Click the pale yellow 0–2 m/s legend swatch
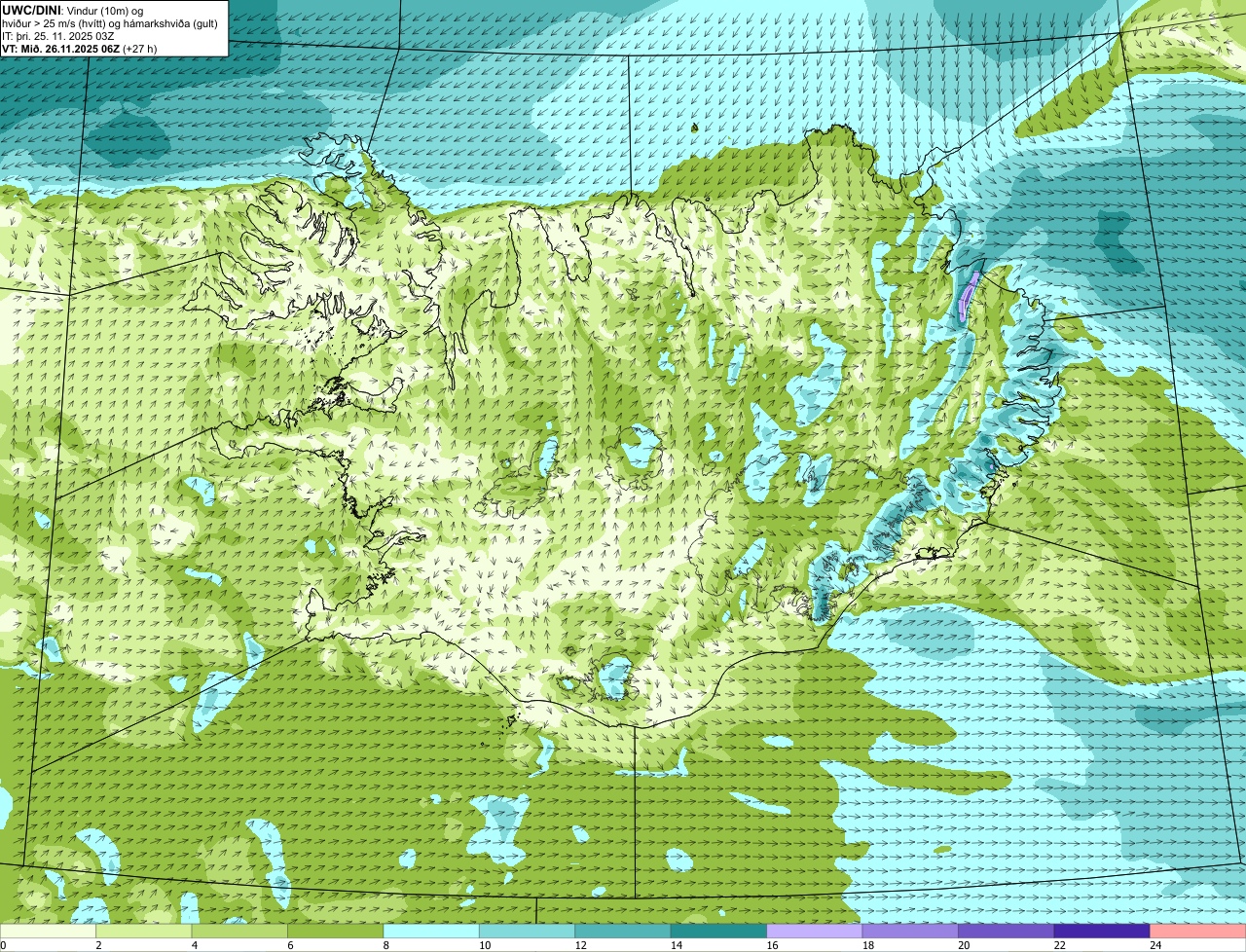 click(48, 931)
